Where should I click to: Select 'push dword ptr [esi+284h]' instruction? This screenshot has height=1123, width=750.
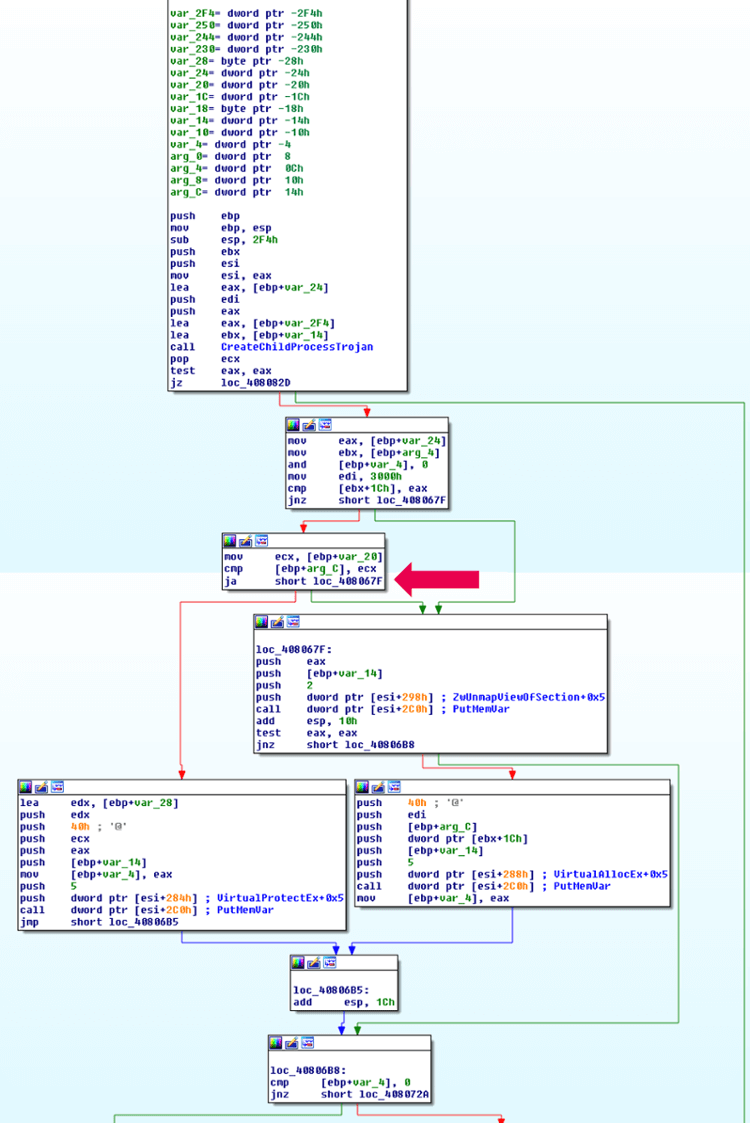(109, 897)
